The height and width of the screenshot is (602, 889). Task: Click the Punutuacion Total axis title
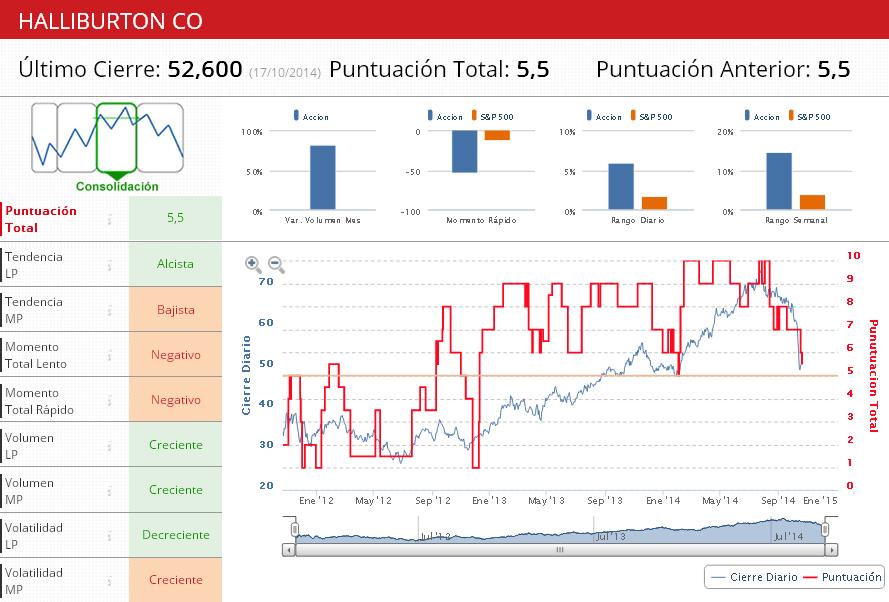coord(873,375)
